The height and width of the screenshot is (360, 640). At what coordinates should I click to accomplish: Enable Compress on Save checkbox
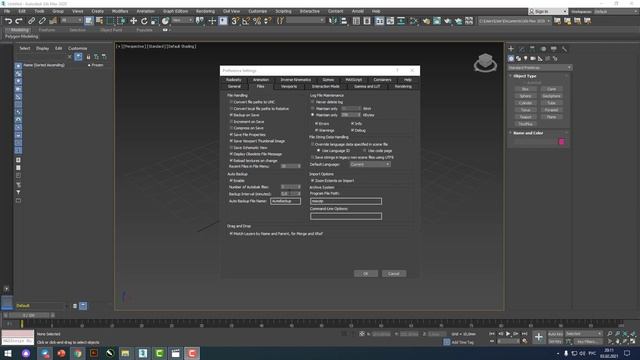231,128
